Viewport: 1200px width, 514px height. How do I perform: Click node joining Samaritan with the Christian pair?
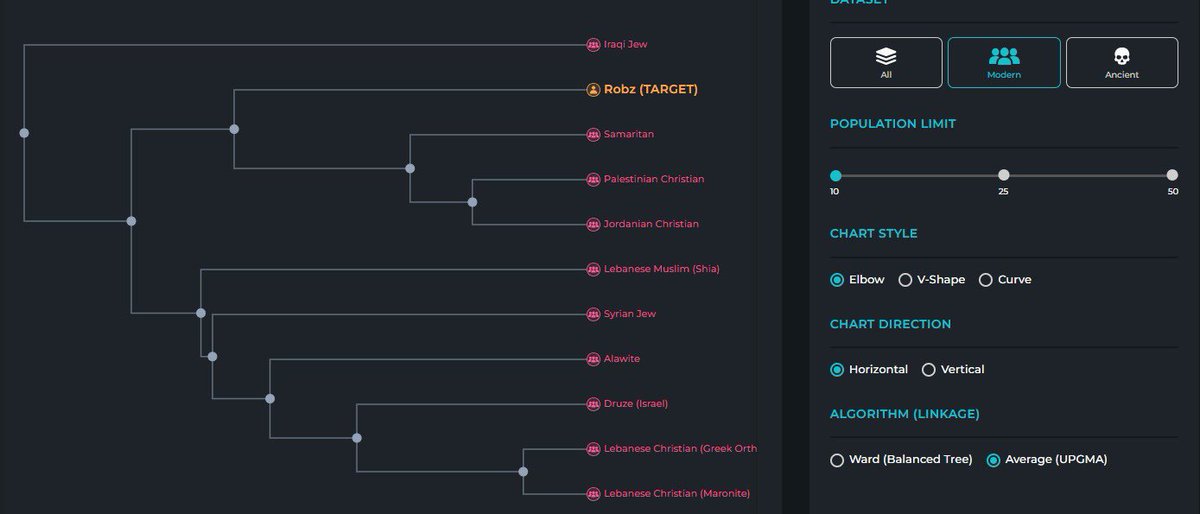coord(410,168)
